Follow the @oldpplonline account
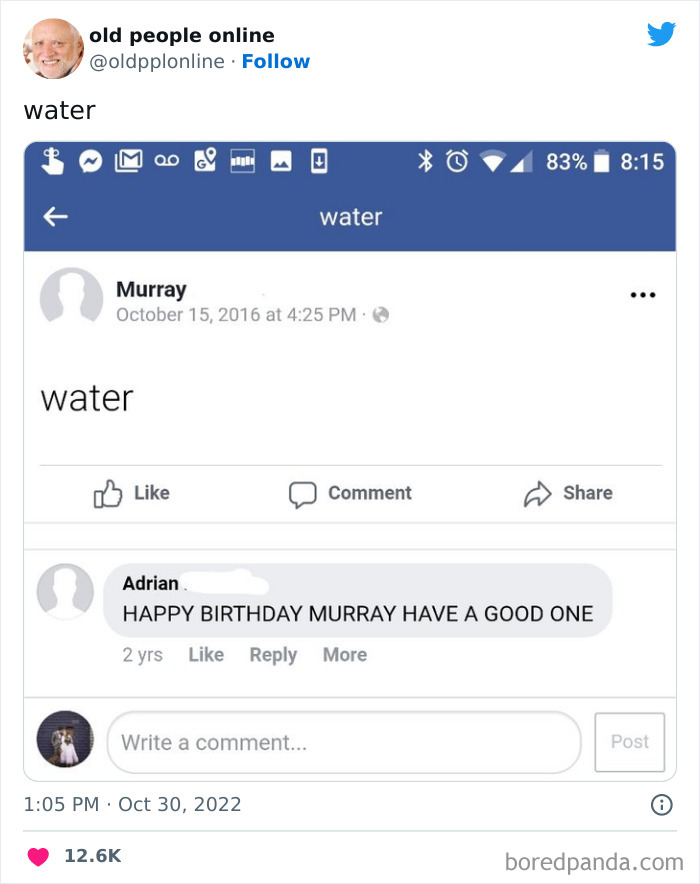The height and width of the screenshot is (884, 700). coord(276,61)
